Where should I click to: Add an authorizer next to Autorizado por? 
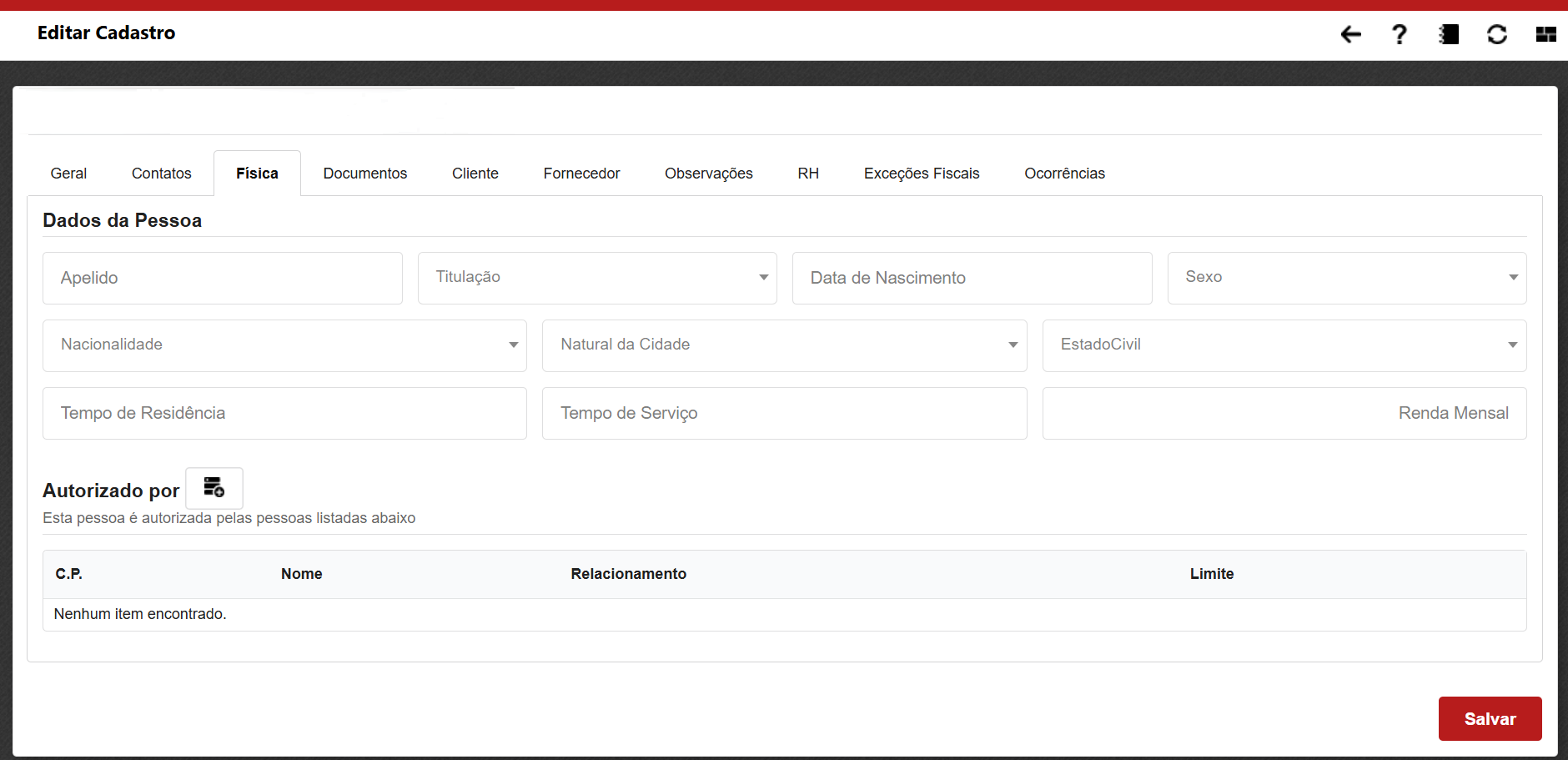[214, 488]
